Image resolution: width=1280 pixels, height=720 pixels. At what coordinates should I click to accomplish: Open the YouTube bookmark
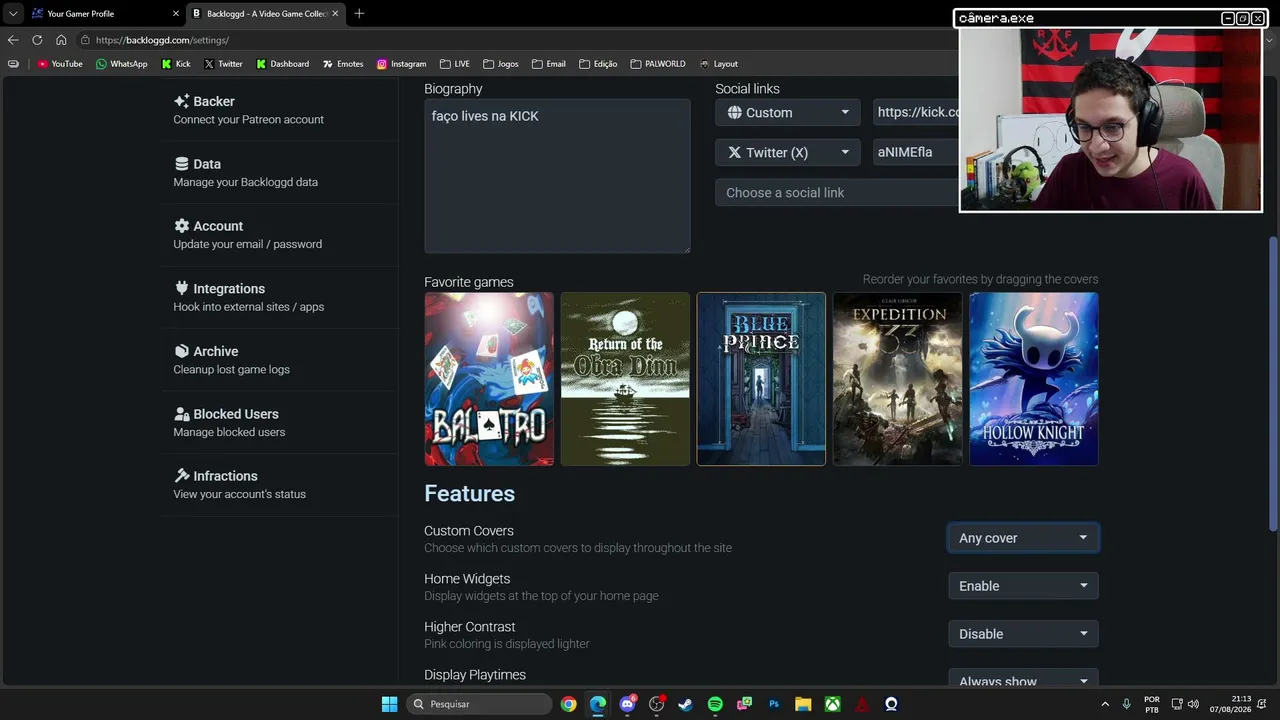60,64
